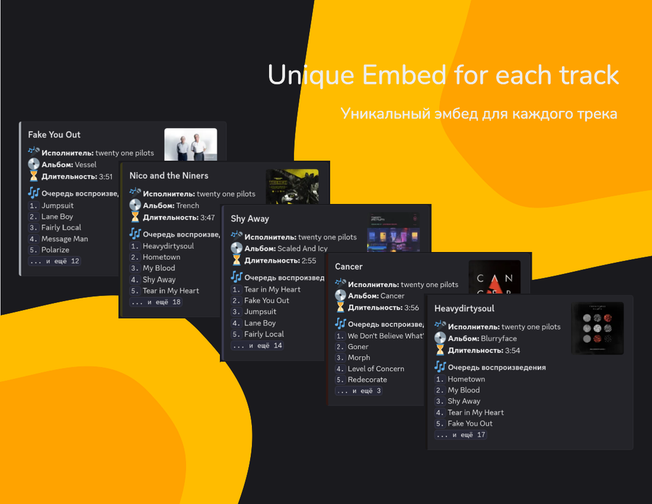Viewport: 652px width, 504px height.
Task: Click the '... и ещё 17' label
Action: coord(461,435)
